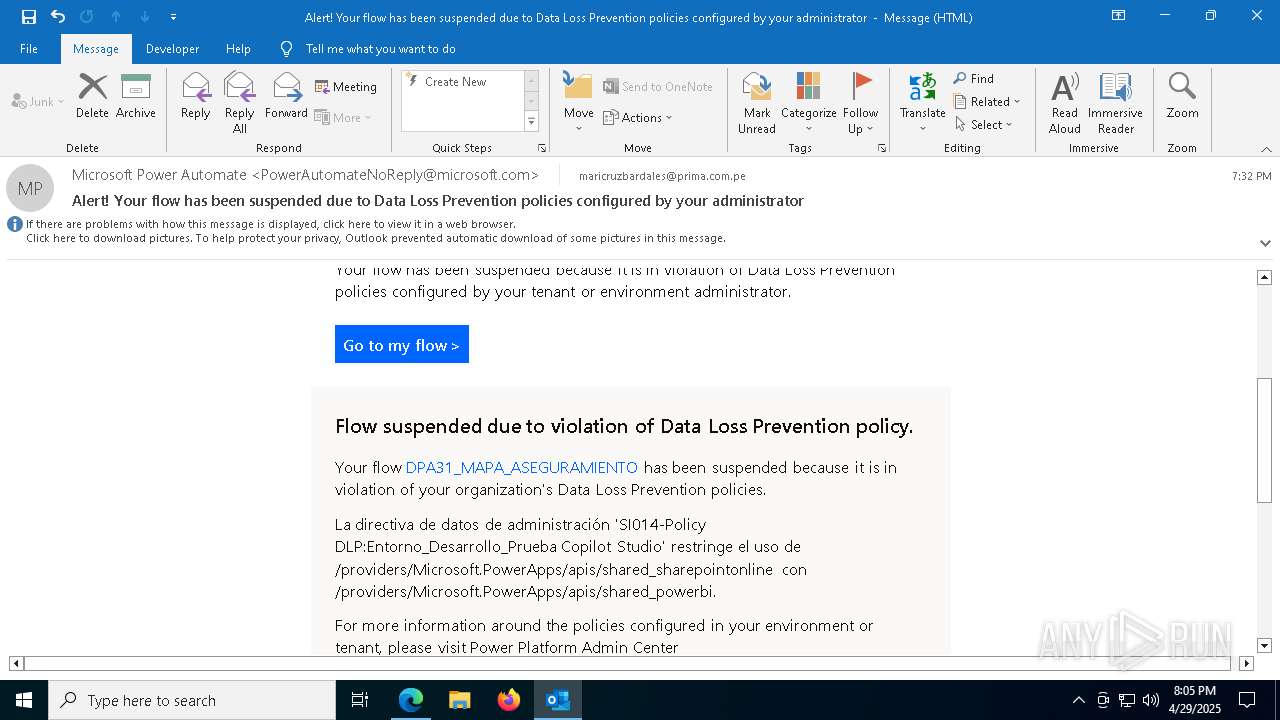Select Create New quick step
Viewport: 1280px width, 720px height.
(x=455, y=82)
